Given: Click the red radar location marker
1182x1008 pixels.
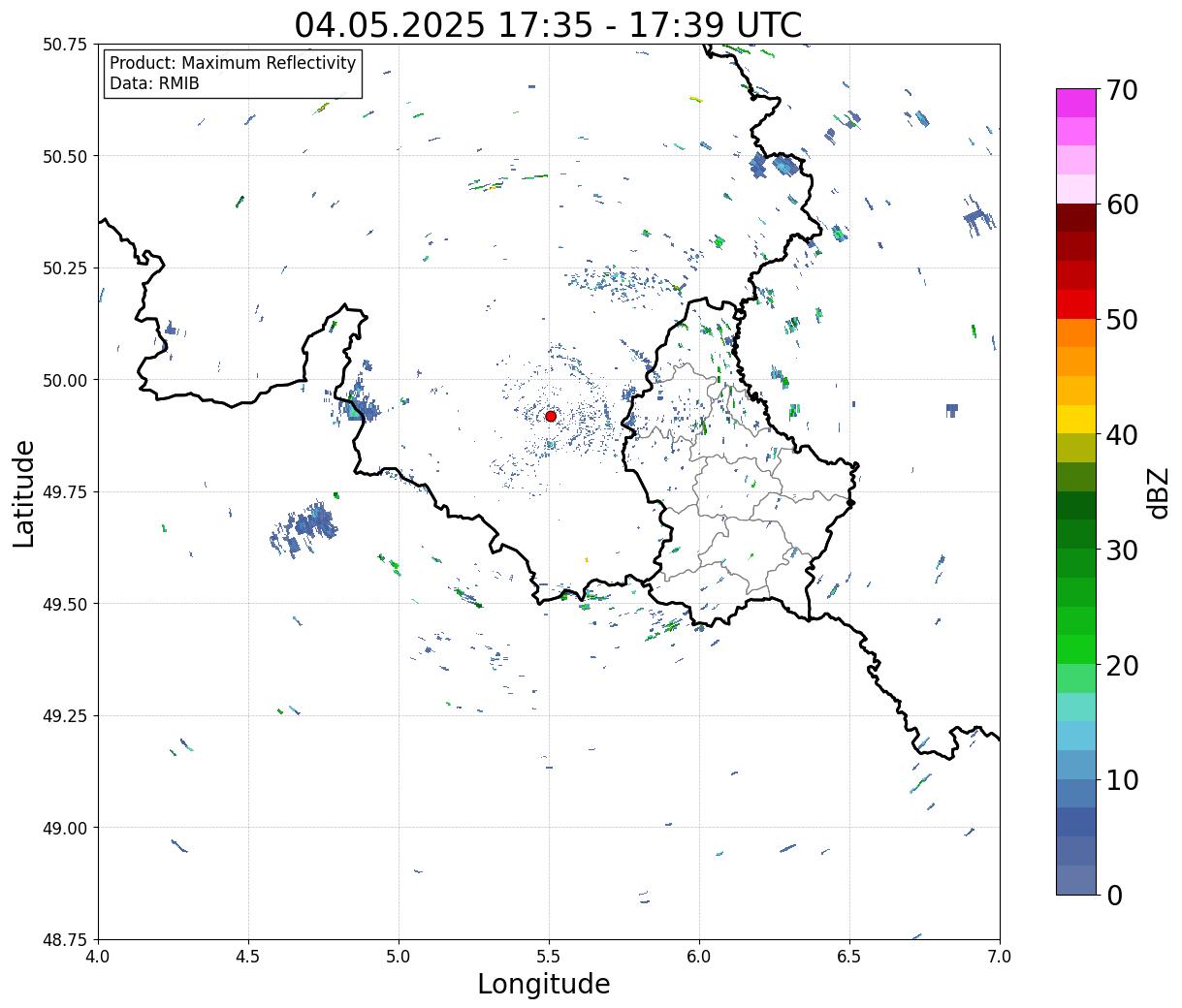Looking at the screenshot, I should [551, 416].
